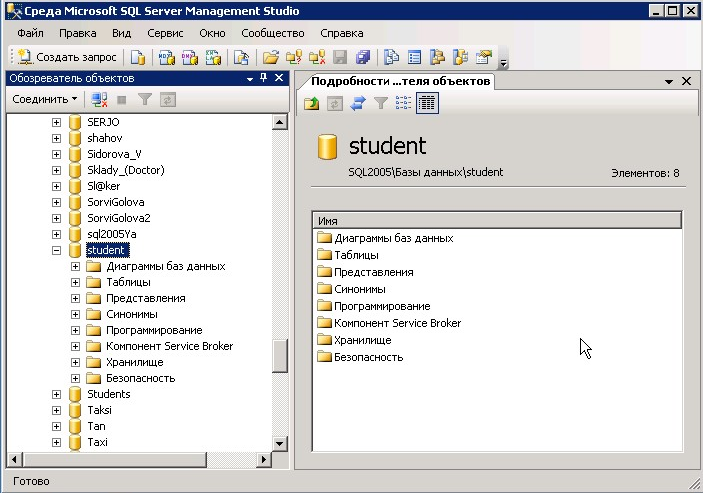Click the Filter icon in Object Explorer

(x=144, y=99)
